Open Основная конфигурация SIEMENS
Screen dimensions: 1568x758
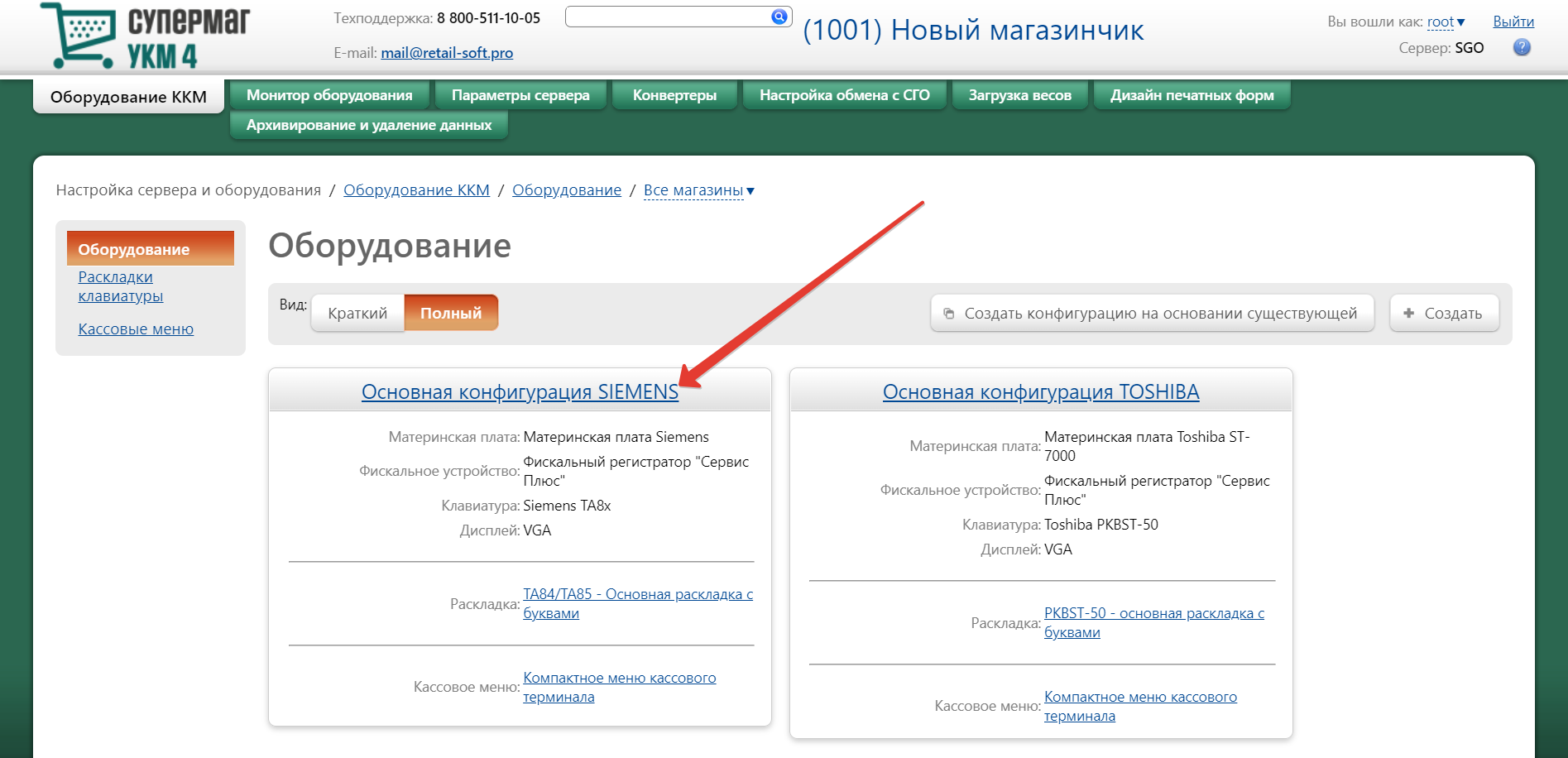click(x=520, y=392)
